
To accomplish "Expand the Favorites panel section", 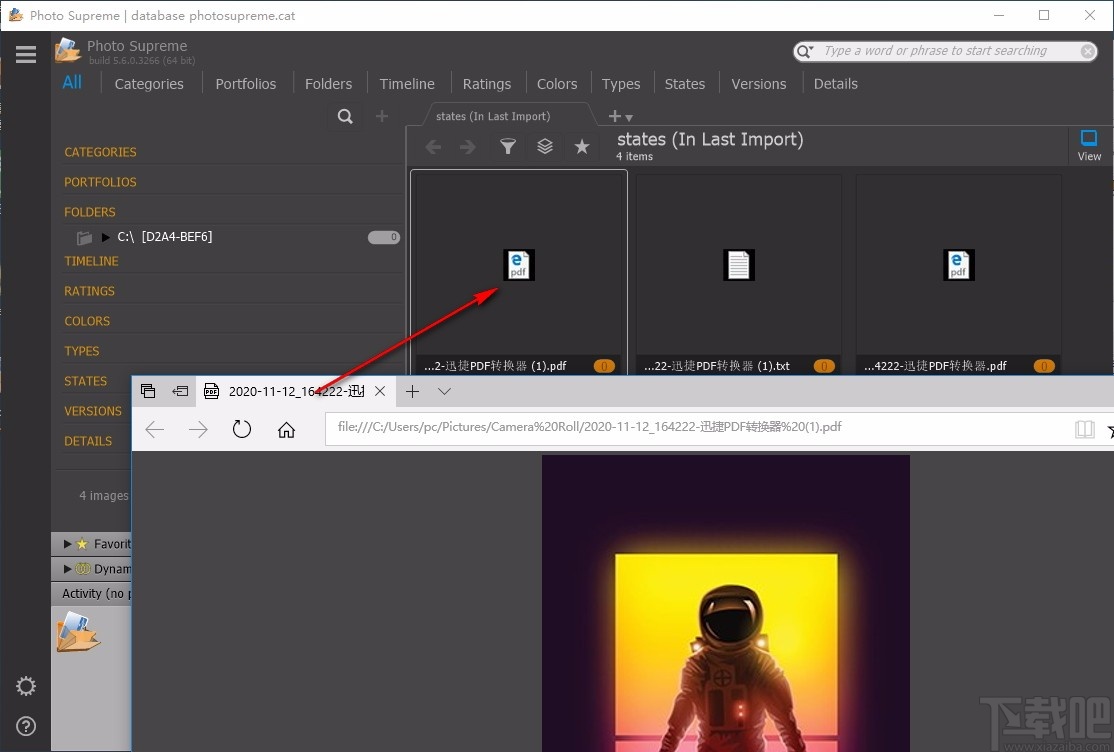I will [x=68, y=544].
